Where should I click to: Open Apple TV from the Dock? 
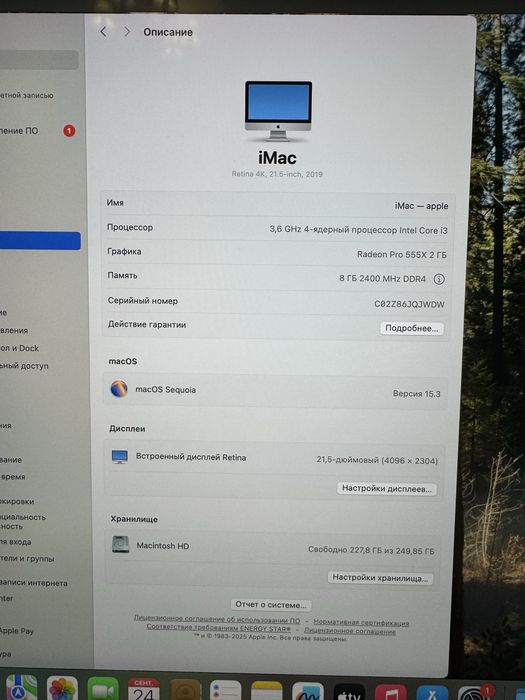tap(349, 692)
